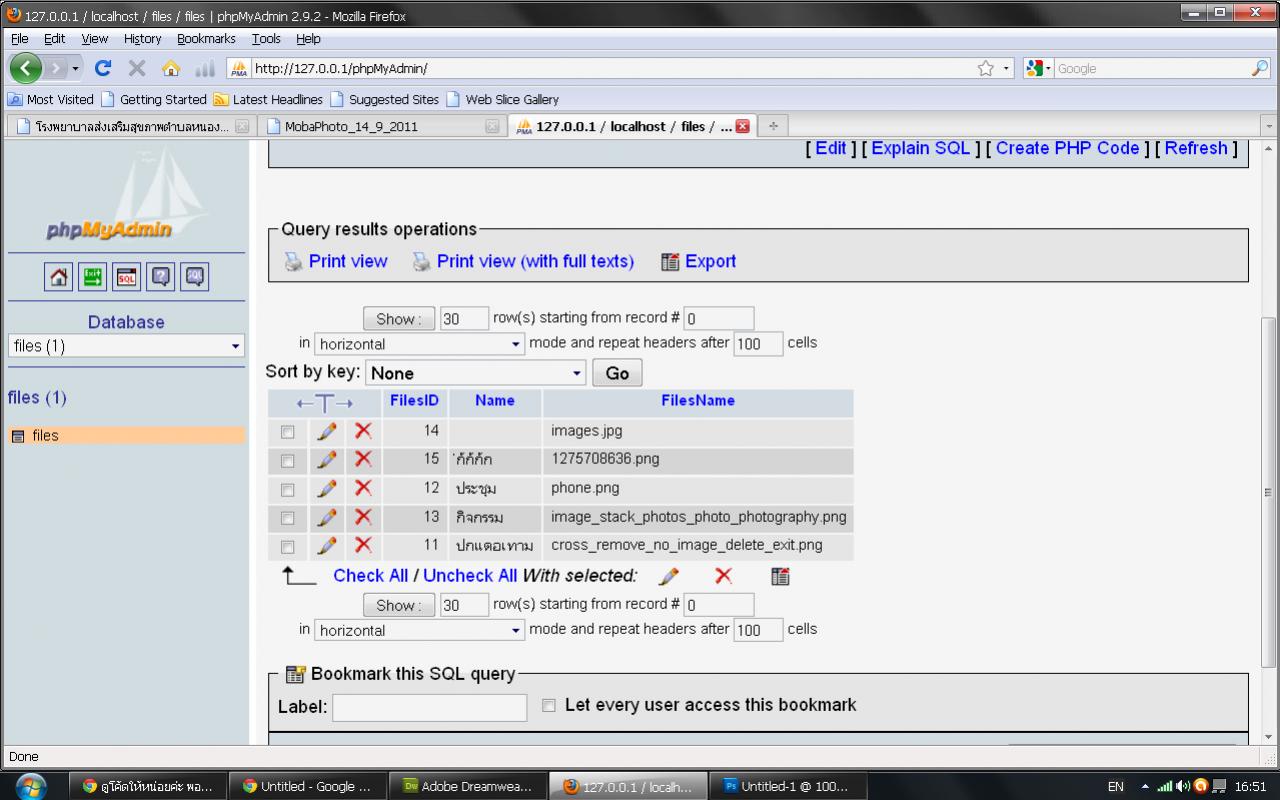Click the Firefox Back button
The height and width of the screenshot is (800, 1280).
point(26,68)
